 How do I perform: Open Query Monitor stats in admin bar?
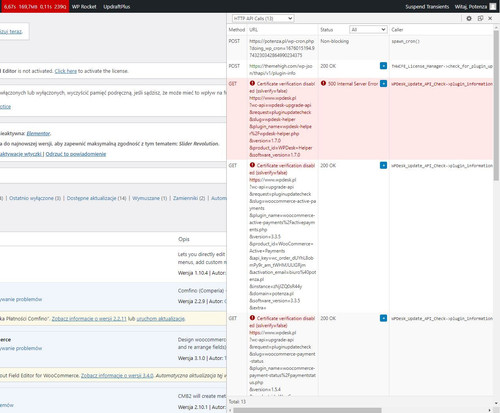pyautogui.click(x=35, y=6)
